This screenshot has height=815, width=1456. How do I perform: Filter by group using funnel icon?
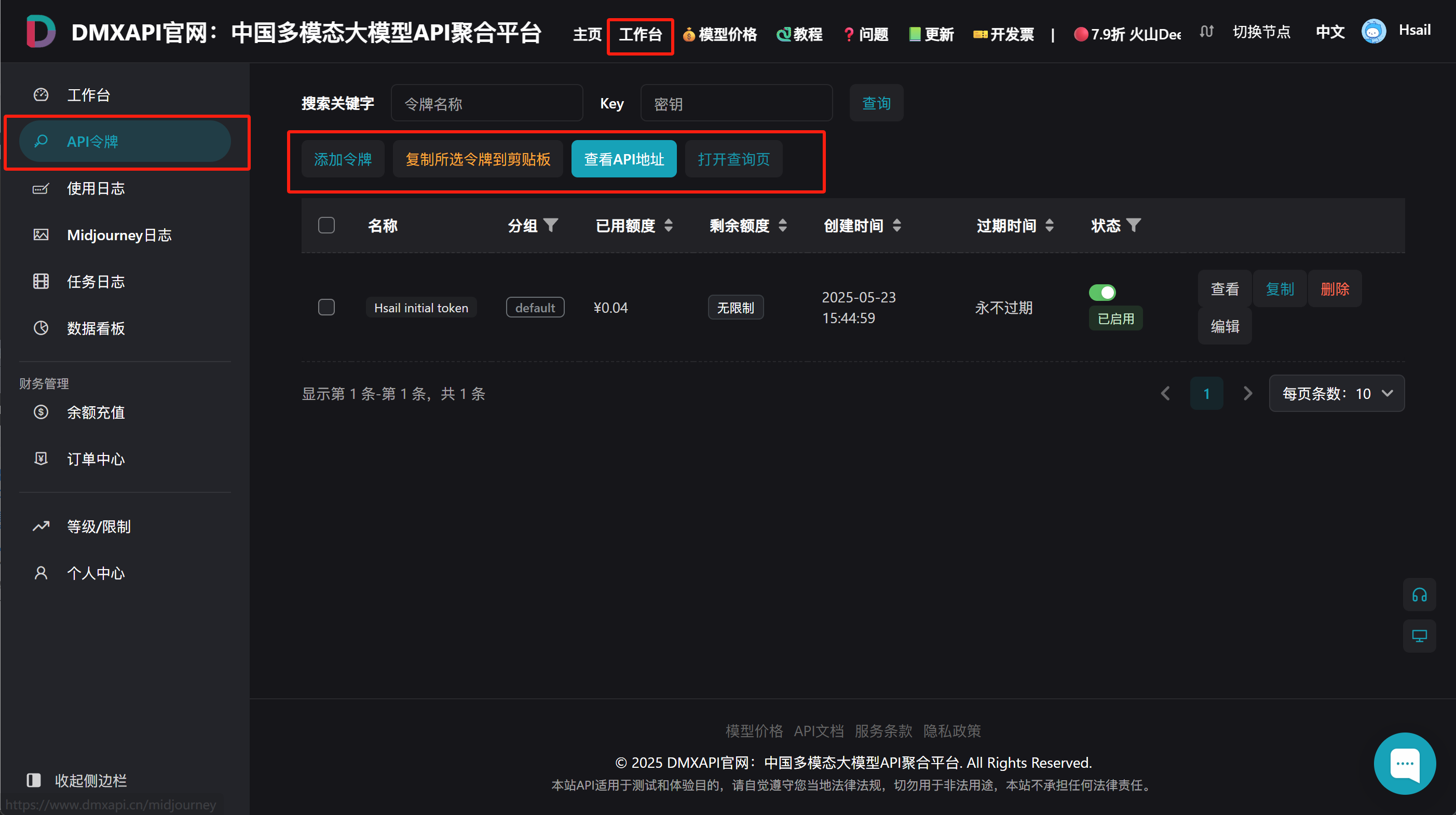[551, 225]
